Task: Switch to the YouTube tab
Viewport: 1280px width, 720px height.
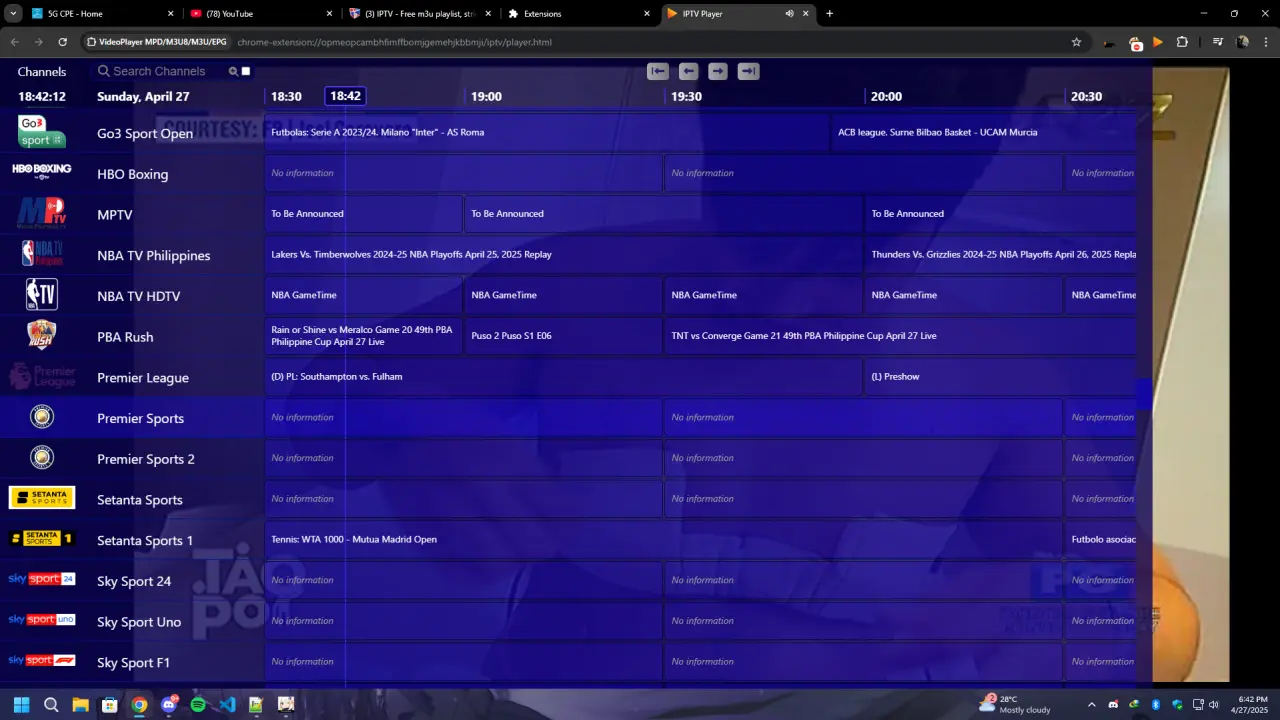Action: [x=262, y=14]
